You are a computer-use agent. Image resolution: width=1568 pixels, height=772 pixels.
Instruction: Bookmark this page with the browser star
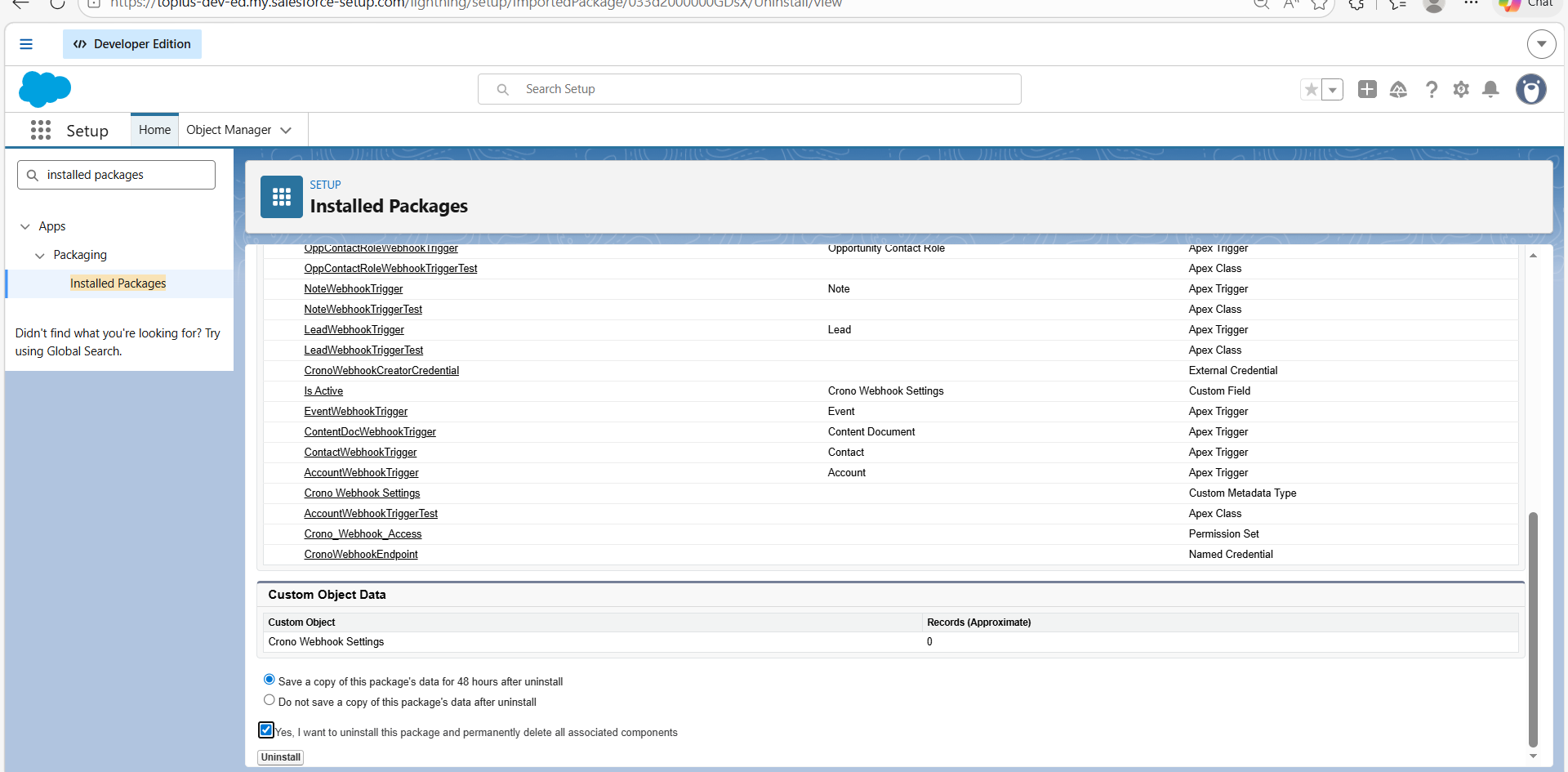tap(1320, 4)
